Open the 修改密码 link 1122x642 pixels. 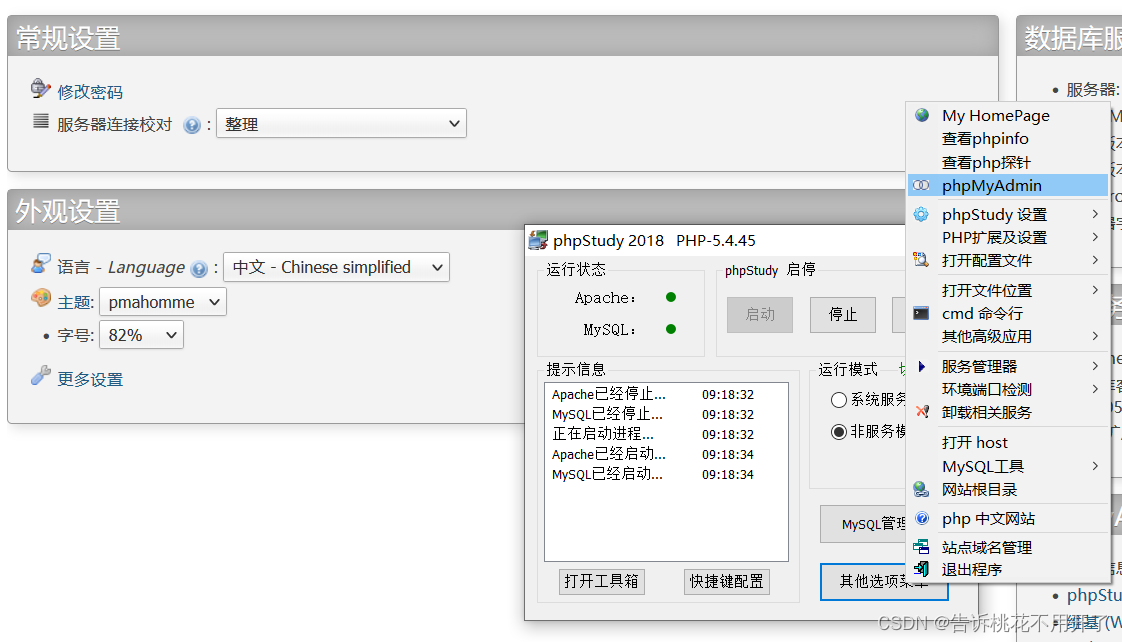[x=90, y=92]
